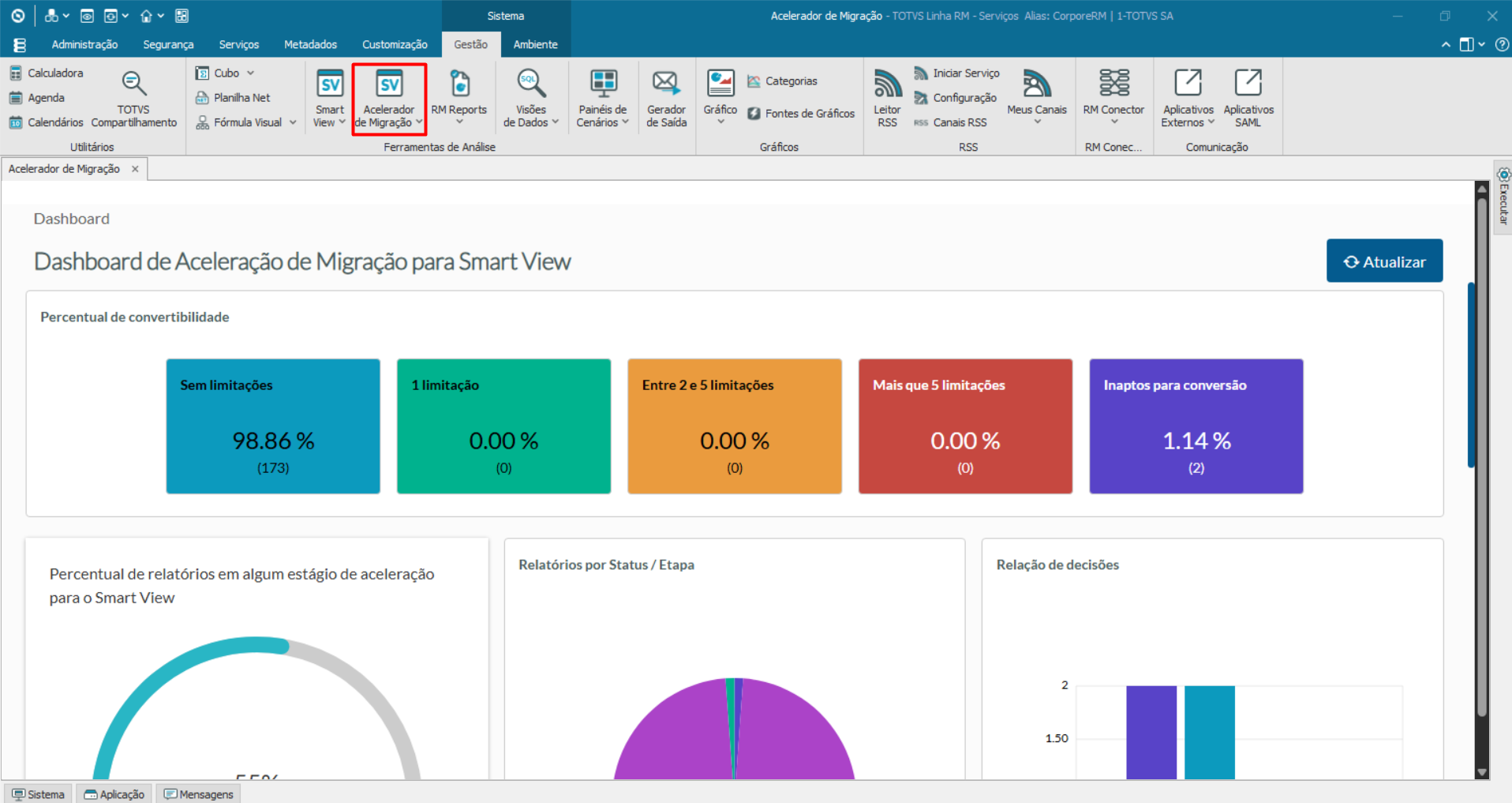Click Iniciar Serviço for RSS
The image size is (1512, 803).
(956, 73)
